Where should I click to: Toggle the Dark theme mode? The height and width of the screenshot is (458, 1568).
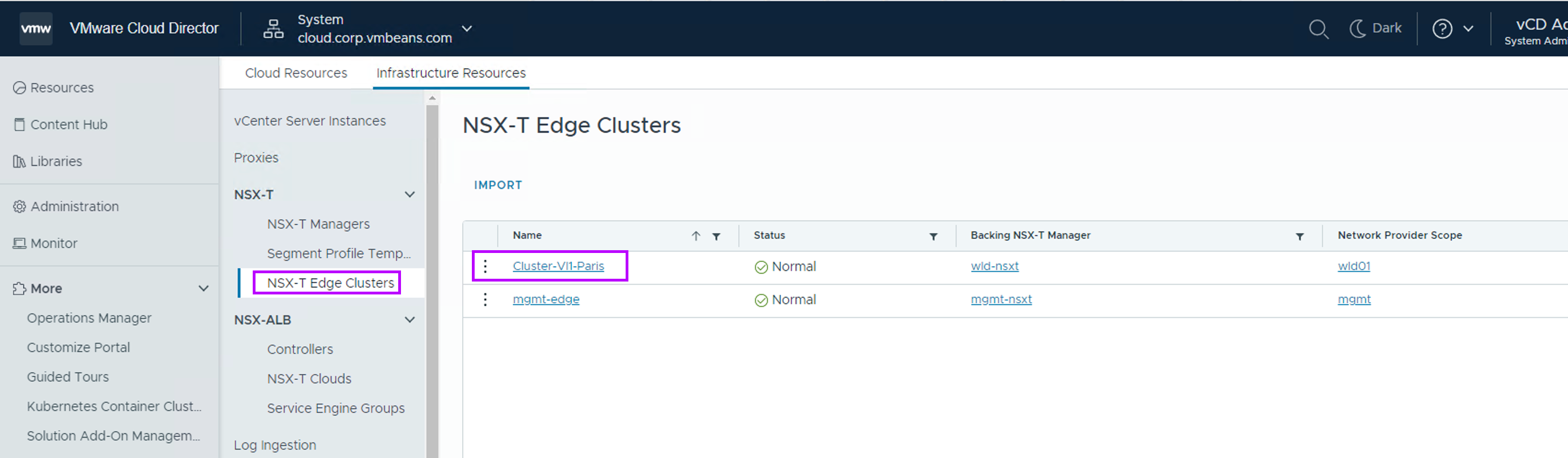1375,29
